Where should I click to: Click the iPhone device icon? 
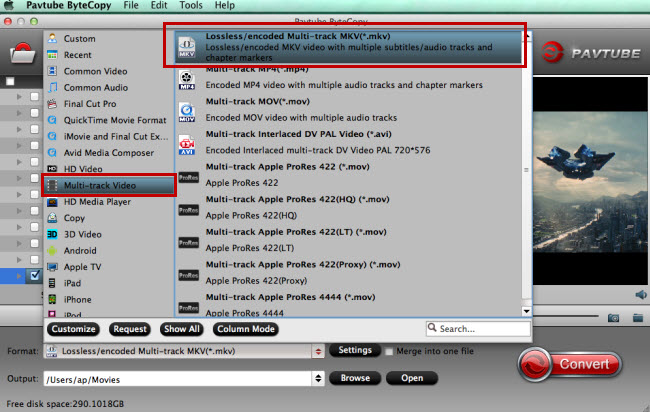click(52, 299)
